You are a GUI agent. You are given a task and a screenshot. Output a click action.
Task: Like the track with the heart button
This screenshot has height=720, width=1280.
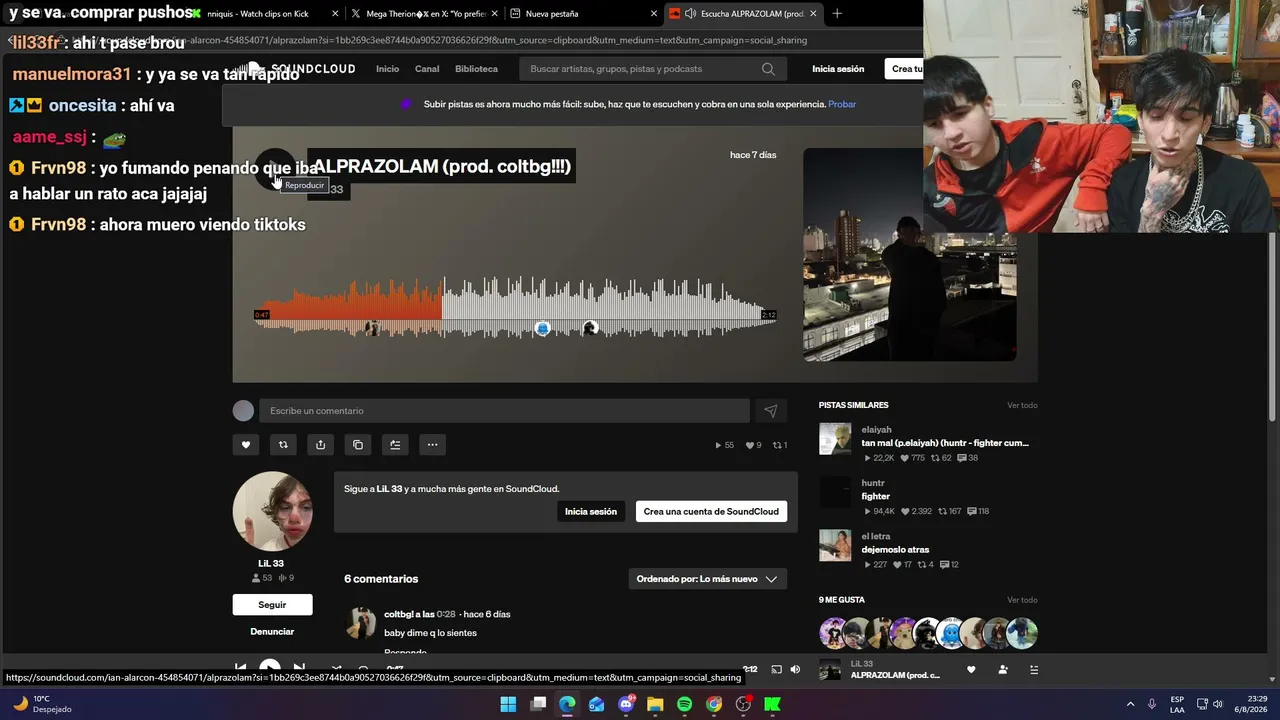pyautogui.click(x=246, y=445)
